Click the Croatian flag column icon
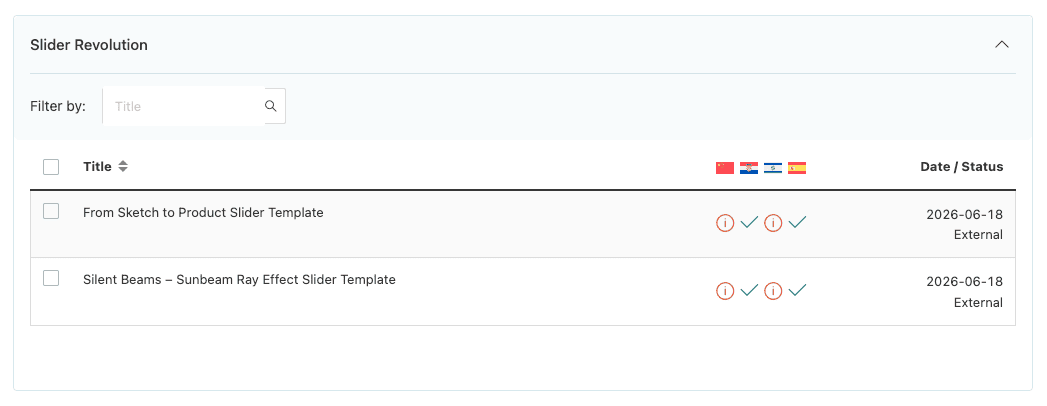The height and width of the screenshot is (406, 1047). click(749, 168)
